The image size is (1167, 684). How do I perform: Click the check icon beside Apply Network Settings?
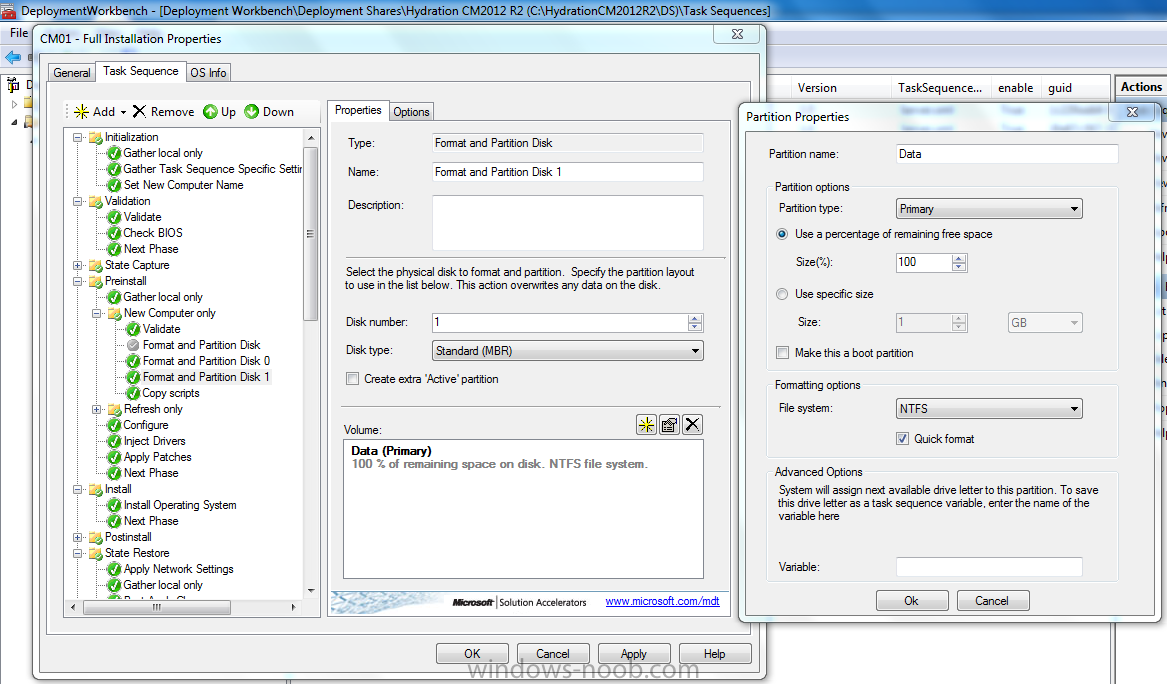115,569
